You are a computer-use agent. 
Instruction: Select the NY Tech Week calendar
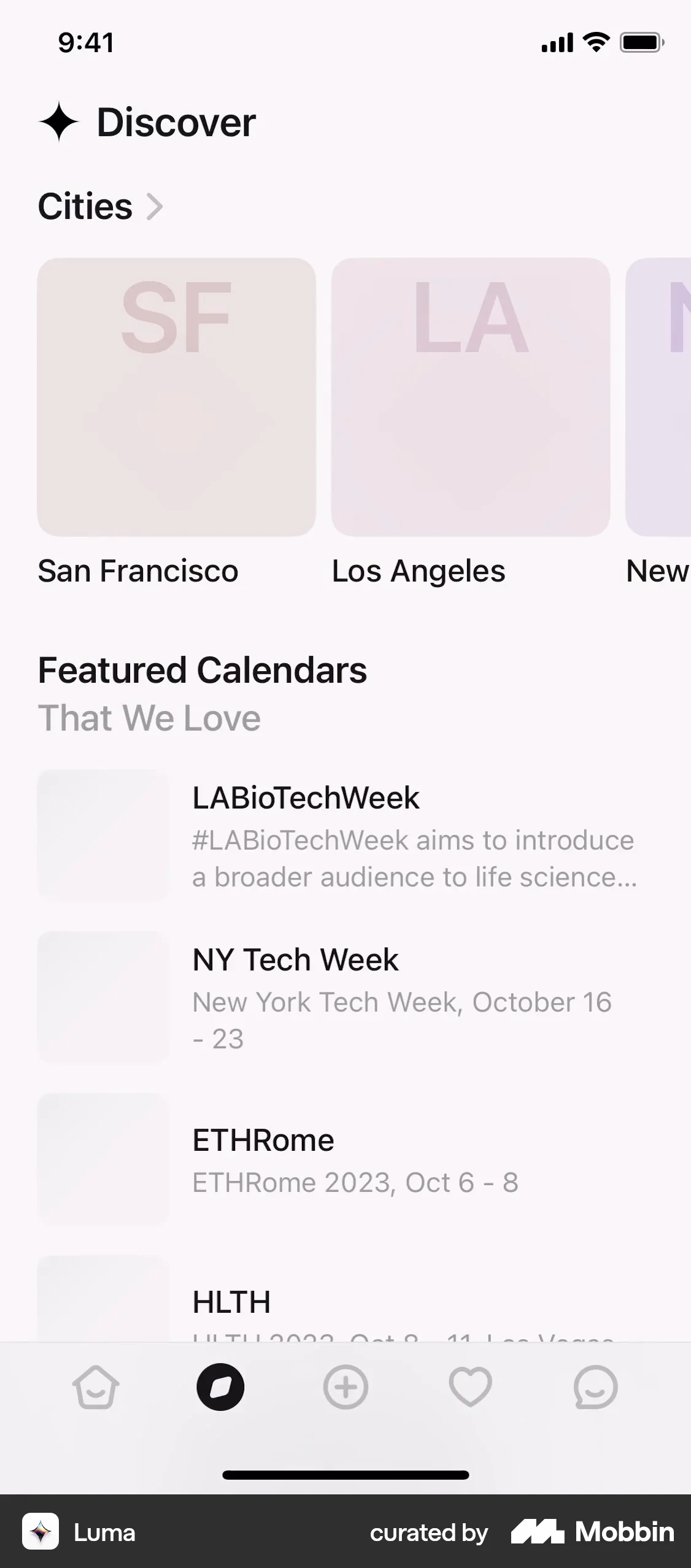295,960
